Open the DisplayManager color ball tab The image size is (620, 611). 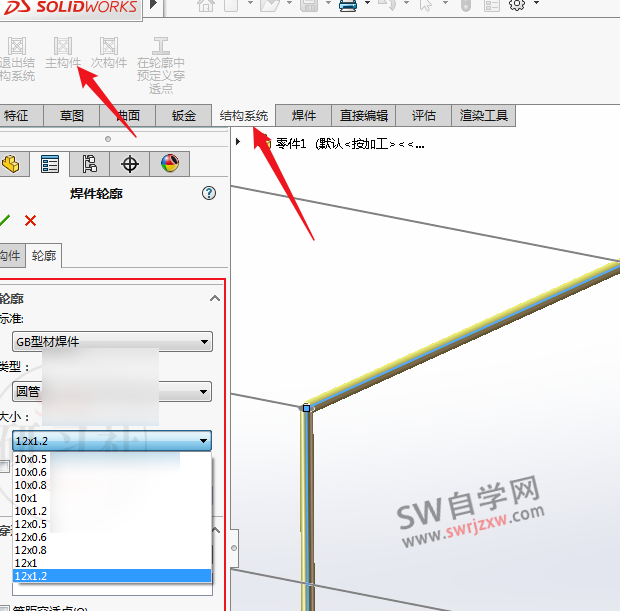[x=170, y=164]
